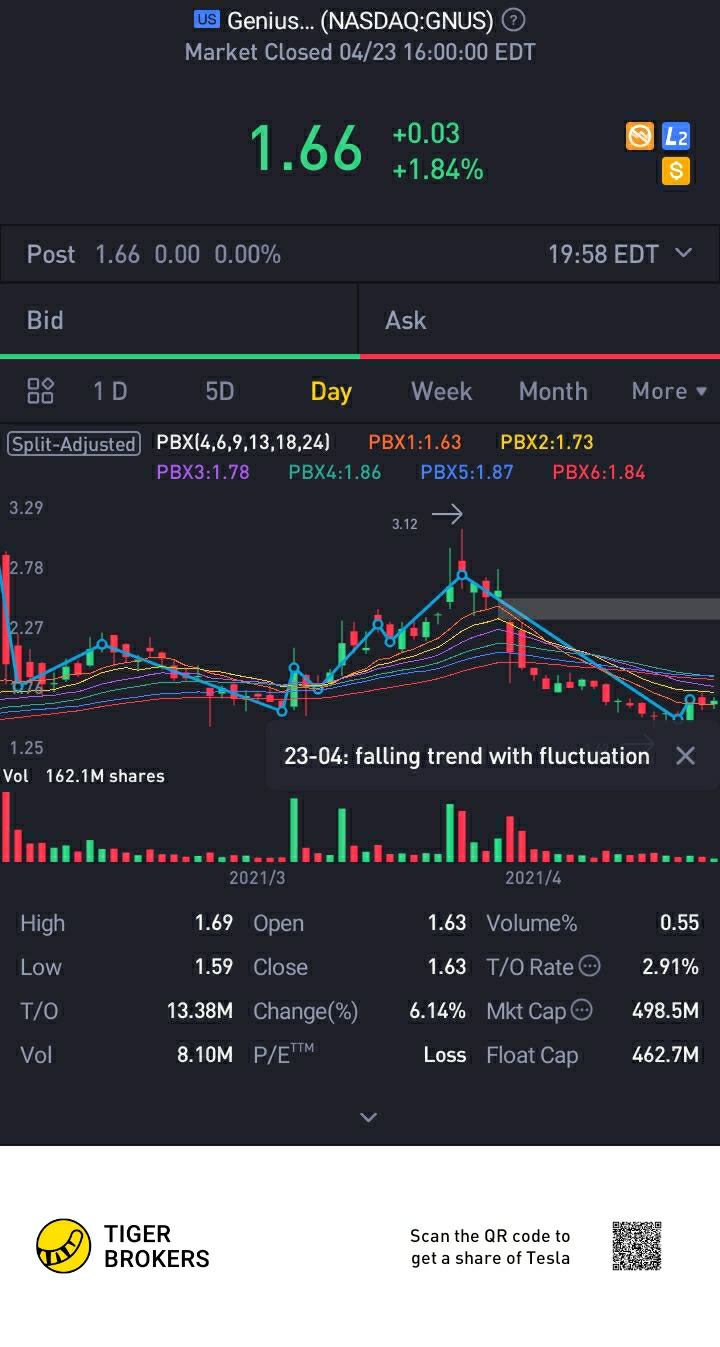The width and height of the screenshot is (720, 1347).
Task: Switch to the 5D chart tab
Action: point(219,391)
